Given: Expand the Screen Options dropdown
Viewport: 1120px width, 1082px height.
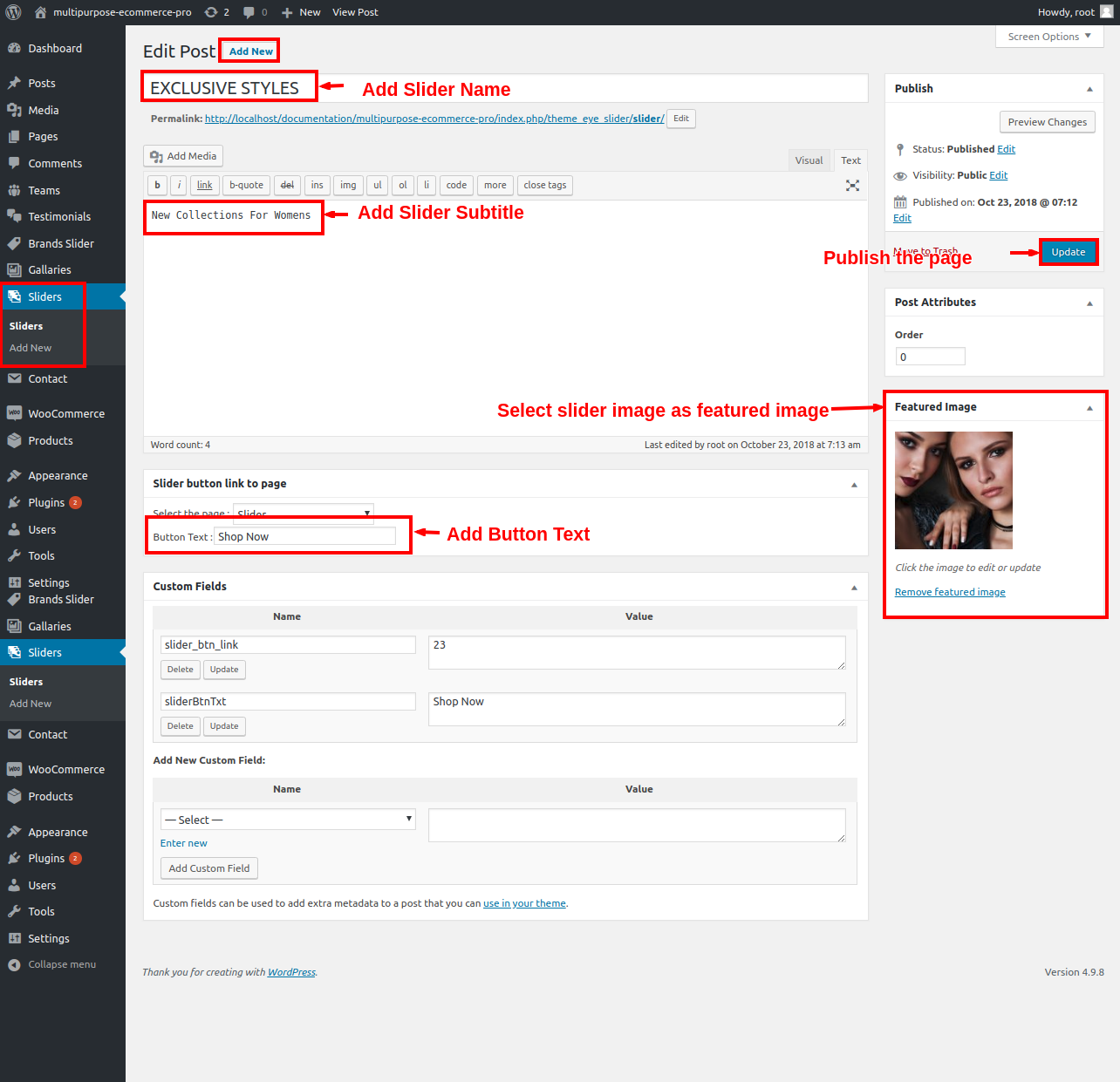Looking at the screenshot, I should click(1049, 37).
